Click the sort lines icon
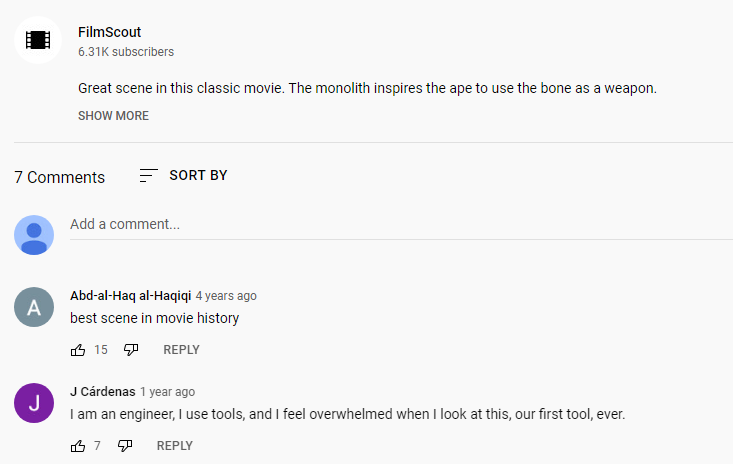The width and height of the screenshot is (733, 464). (x=148, y=176)
